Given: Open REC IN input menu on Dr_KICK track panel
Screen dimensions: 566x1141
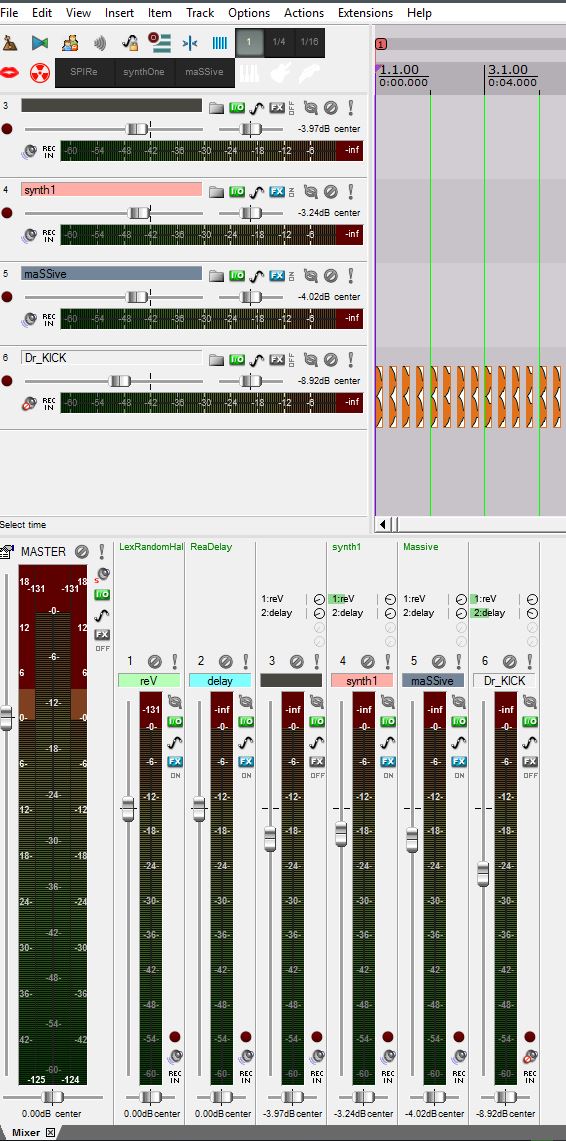Looking at the screenshot, I should click(49, 403).
